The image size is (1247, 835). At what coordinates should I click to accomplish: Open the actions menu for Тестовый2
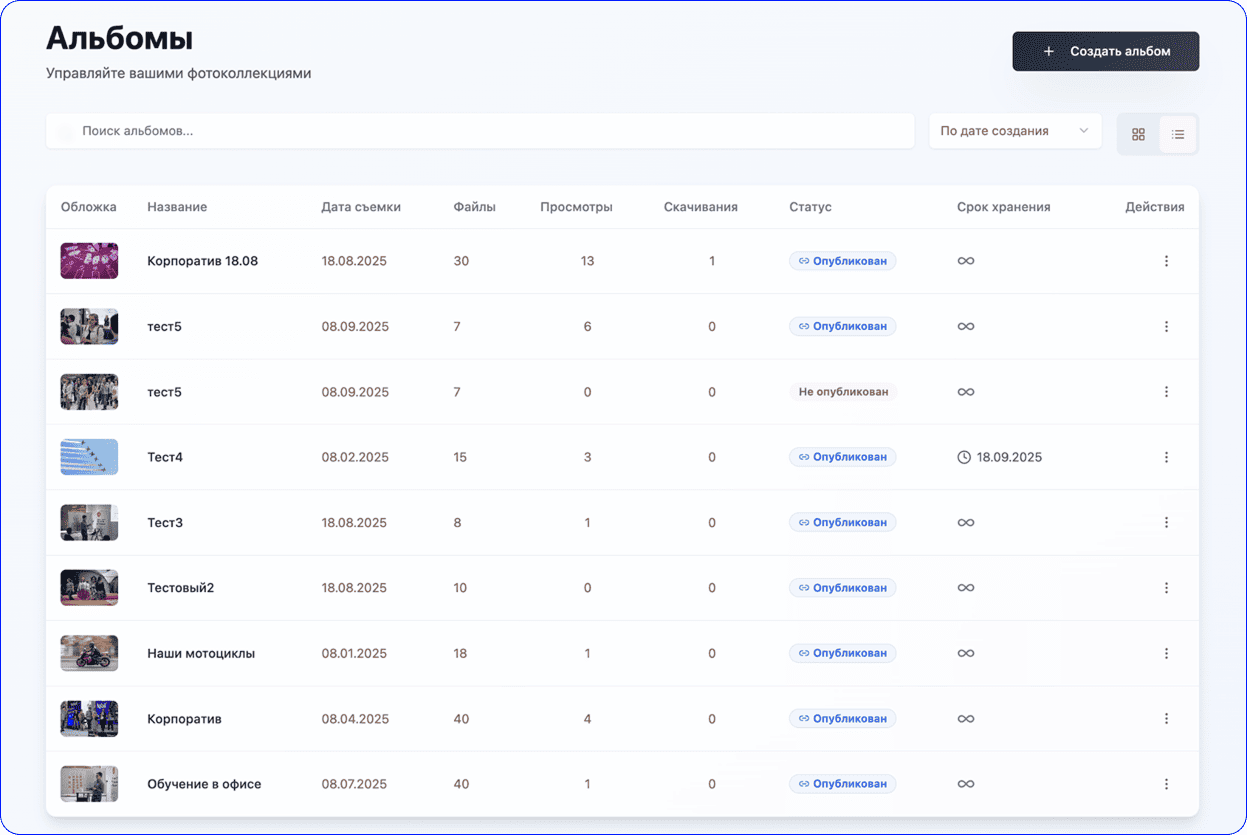coord(1166,588)
